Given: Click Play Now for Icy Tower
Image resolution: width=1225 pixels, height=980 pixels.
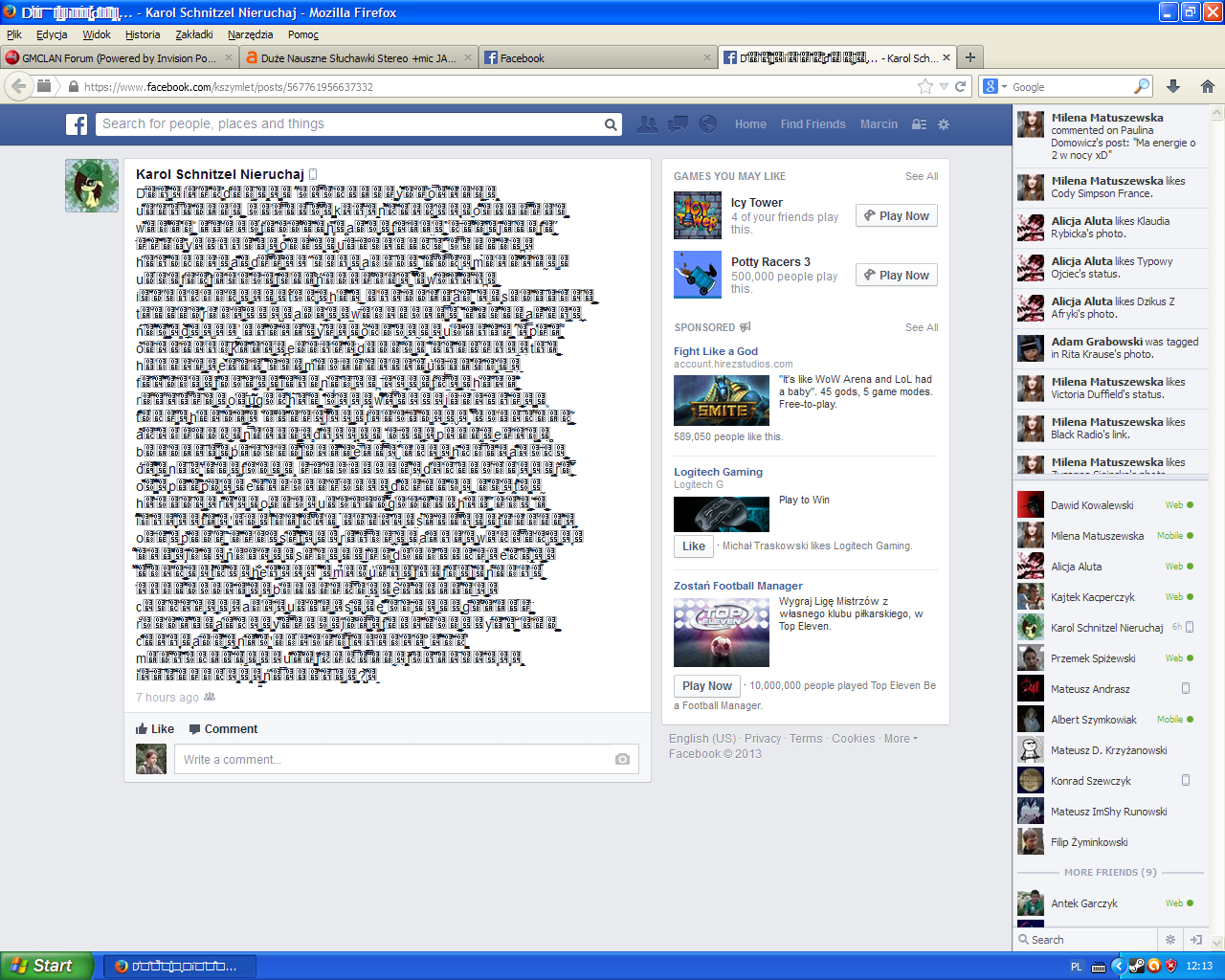Looking at the screenshot, I should [896, 216].
